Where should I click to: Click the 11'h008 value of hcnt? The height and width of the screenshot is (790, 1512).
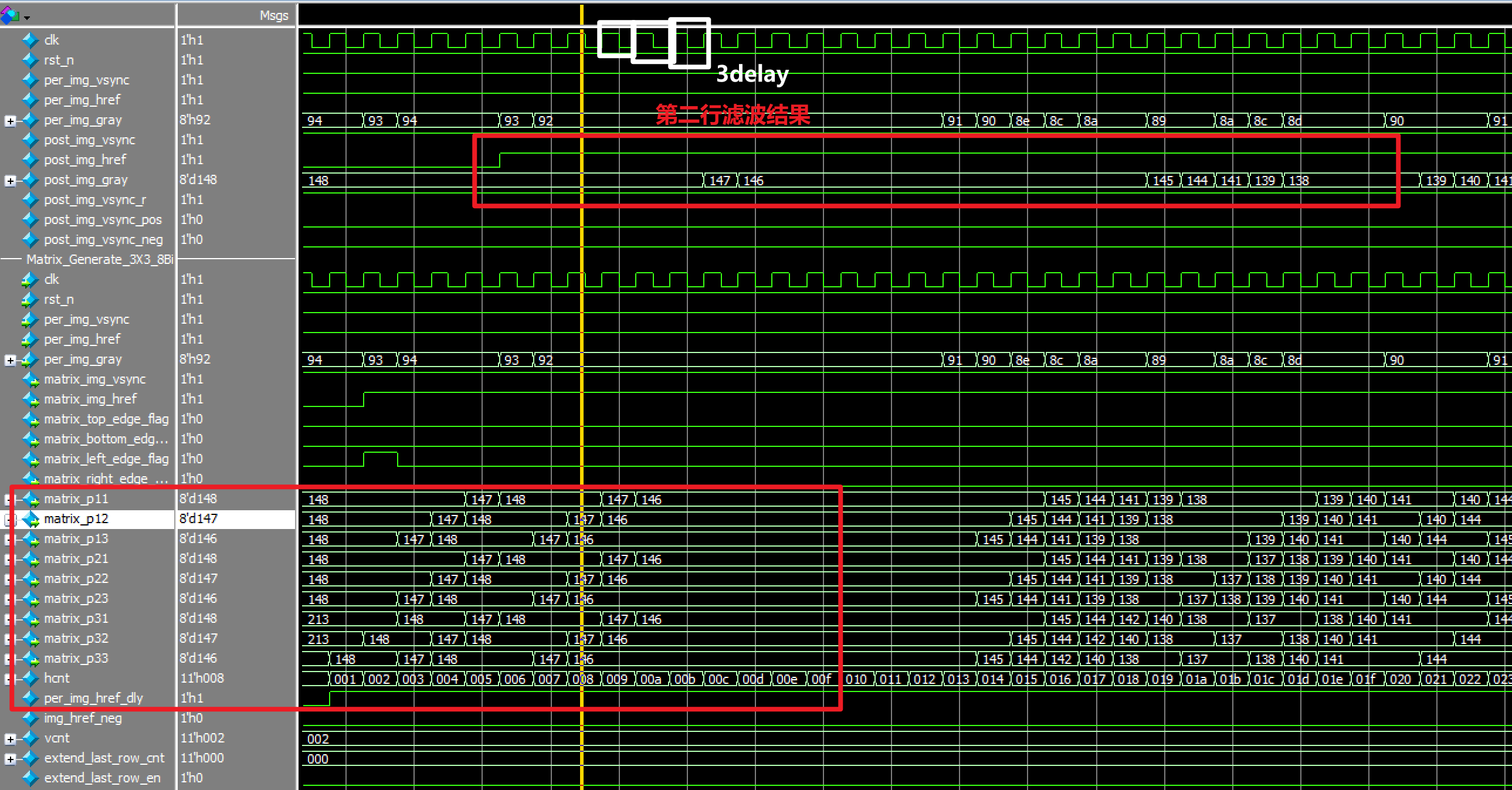tap(202, 679)
